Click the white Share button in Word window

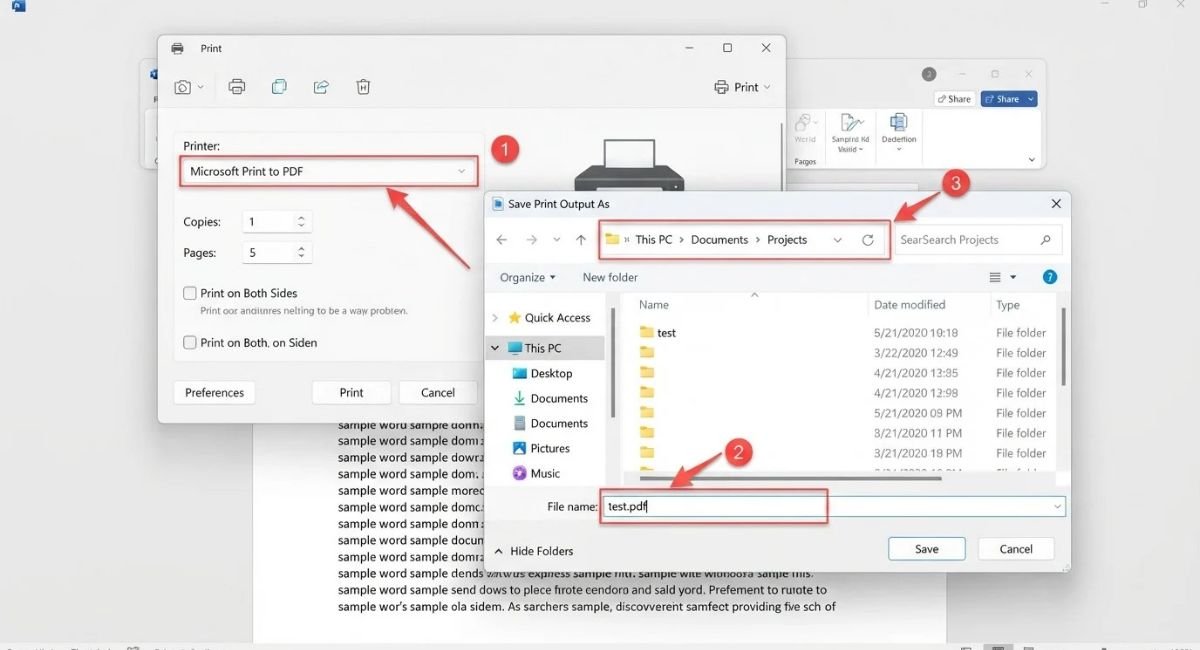coord(954,99)
